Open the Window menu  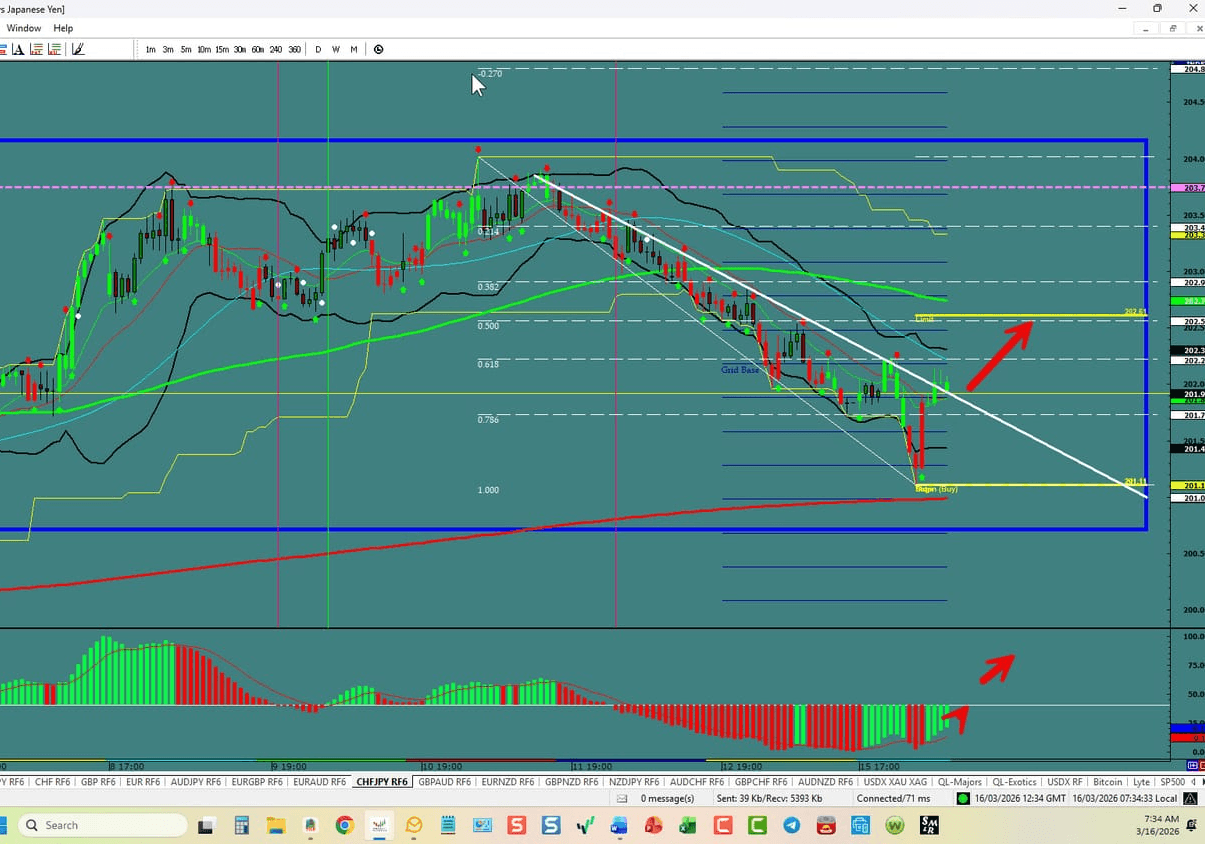pos(23,28)
